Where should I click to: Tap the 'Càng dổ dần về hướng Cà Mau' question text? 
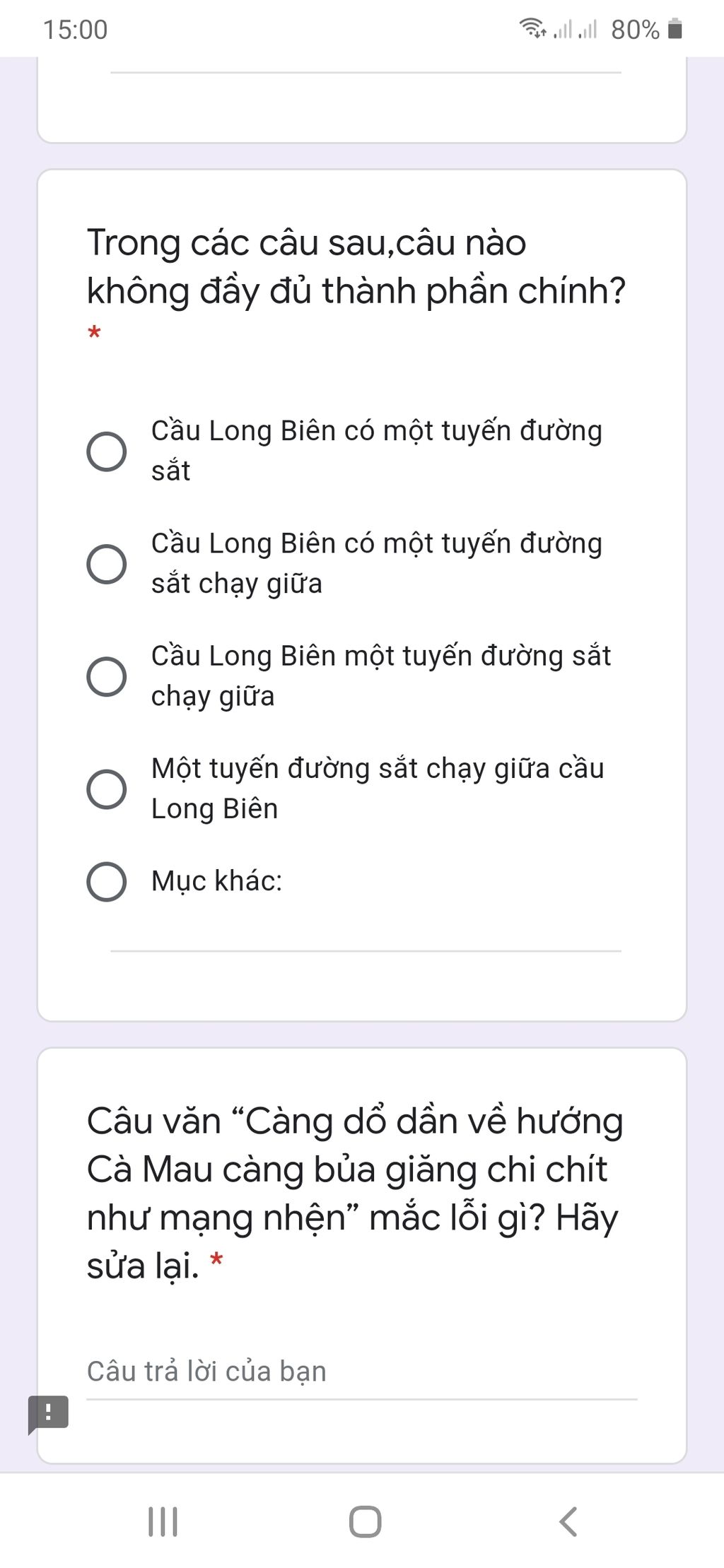[x=355, y=1193]
